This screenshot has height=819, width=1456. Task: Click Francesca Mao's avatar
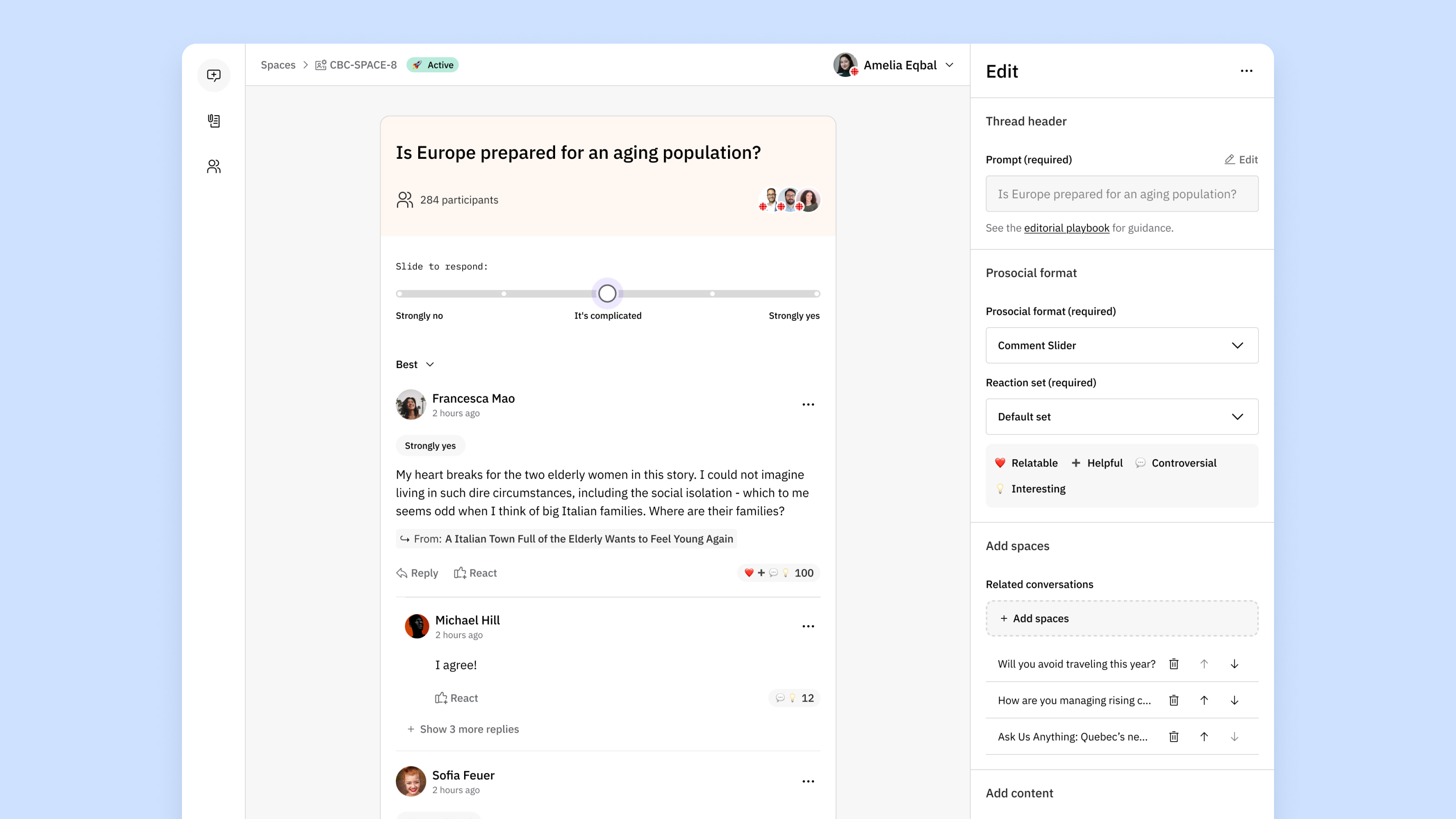(411, 404)
